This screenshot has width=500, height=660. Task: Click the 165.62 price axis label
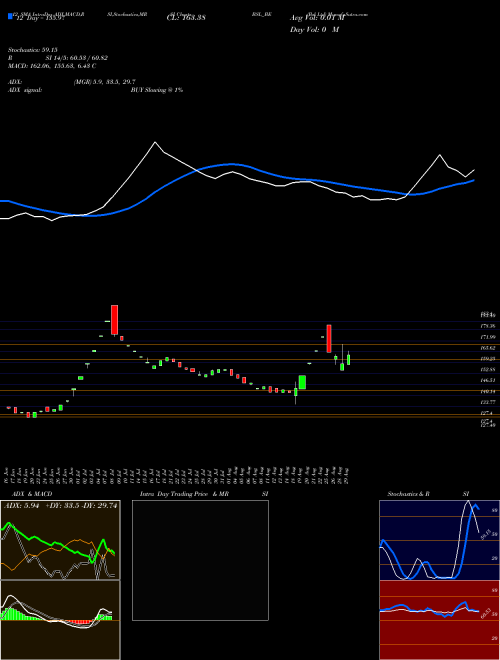489,348
